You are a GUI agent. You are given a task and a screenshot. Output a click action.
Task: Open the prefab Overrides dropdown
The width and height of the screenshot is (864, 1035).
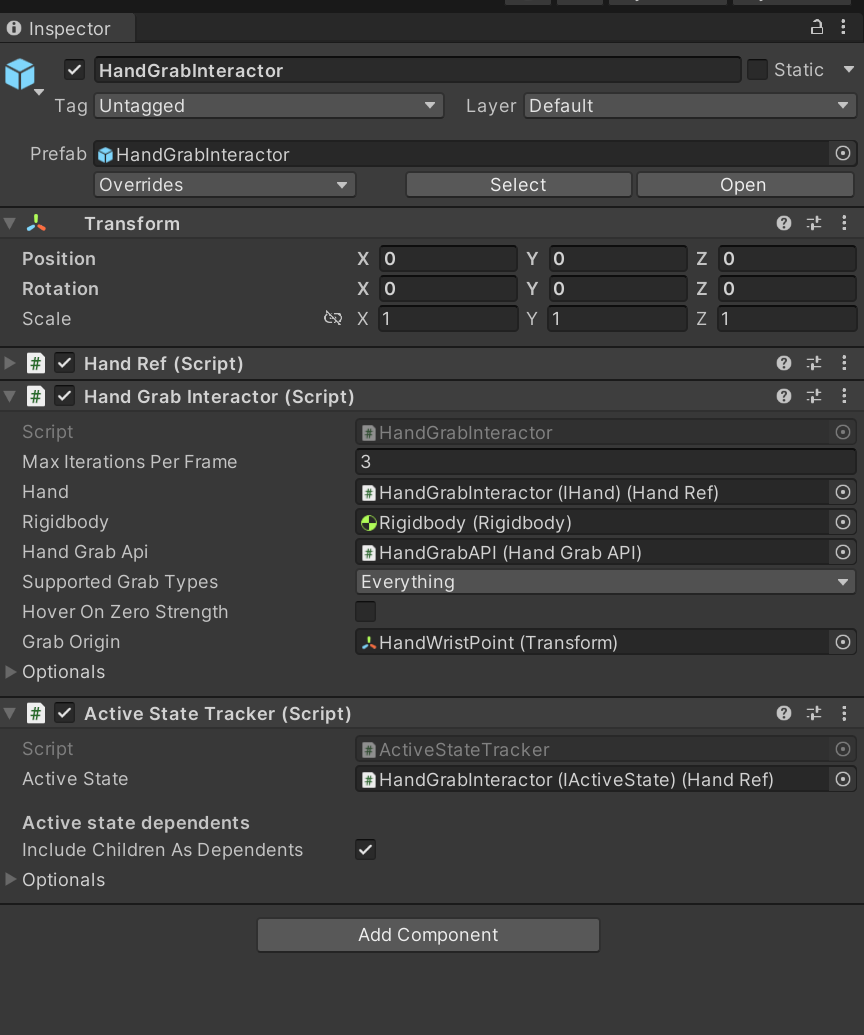225,185
